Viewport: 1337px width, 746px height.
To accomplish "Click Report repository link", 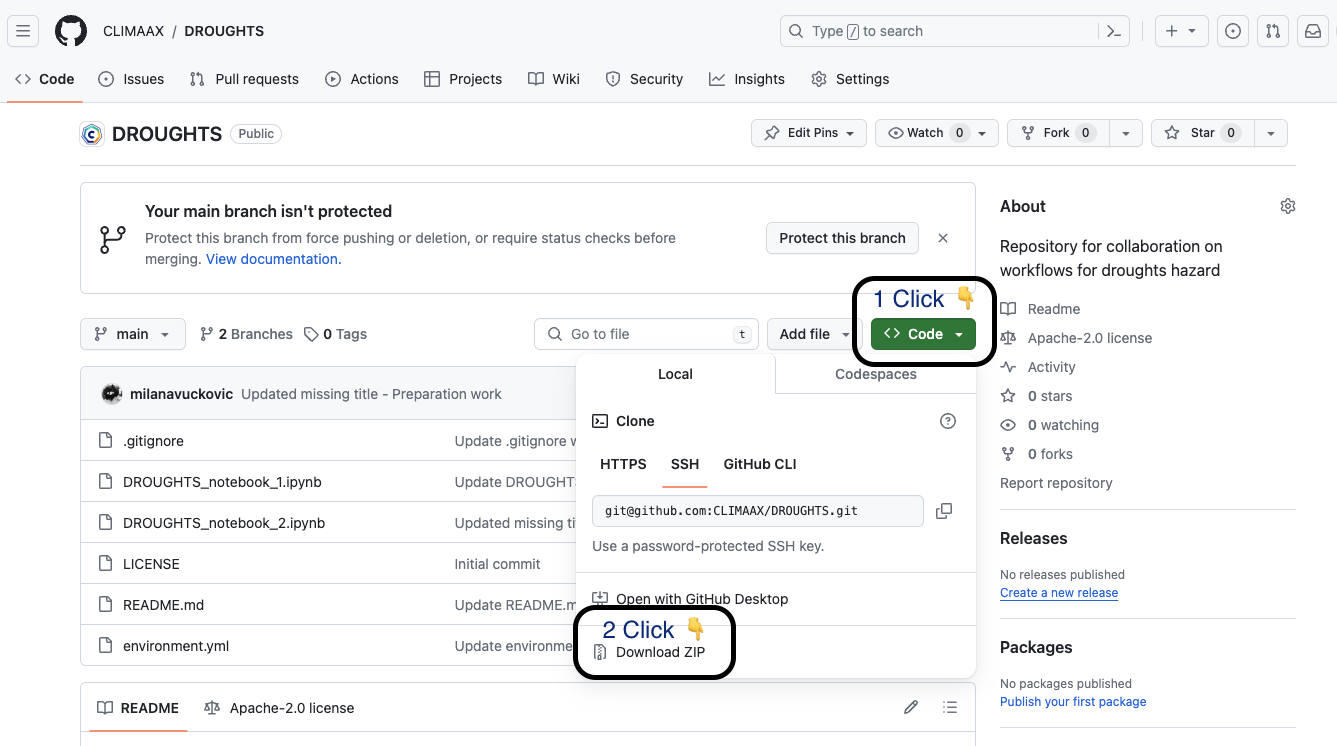I will [1056, 483].
